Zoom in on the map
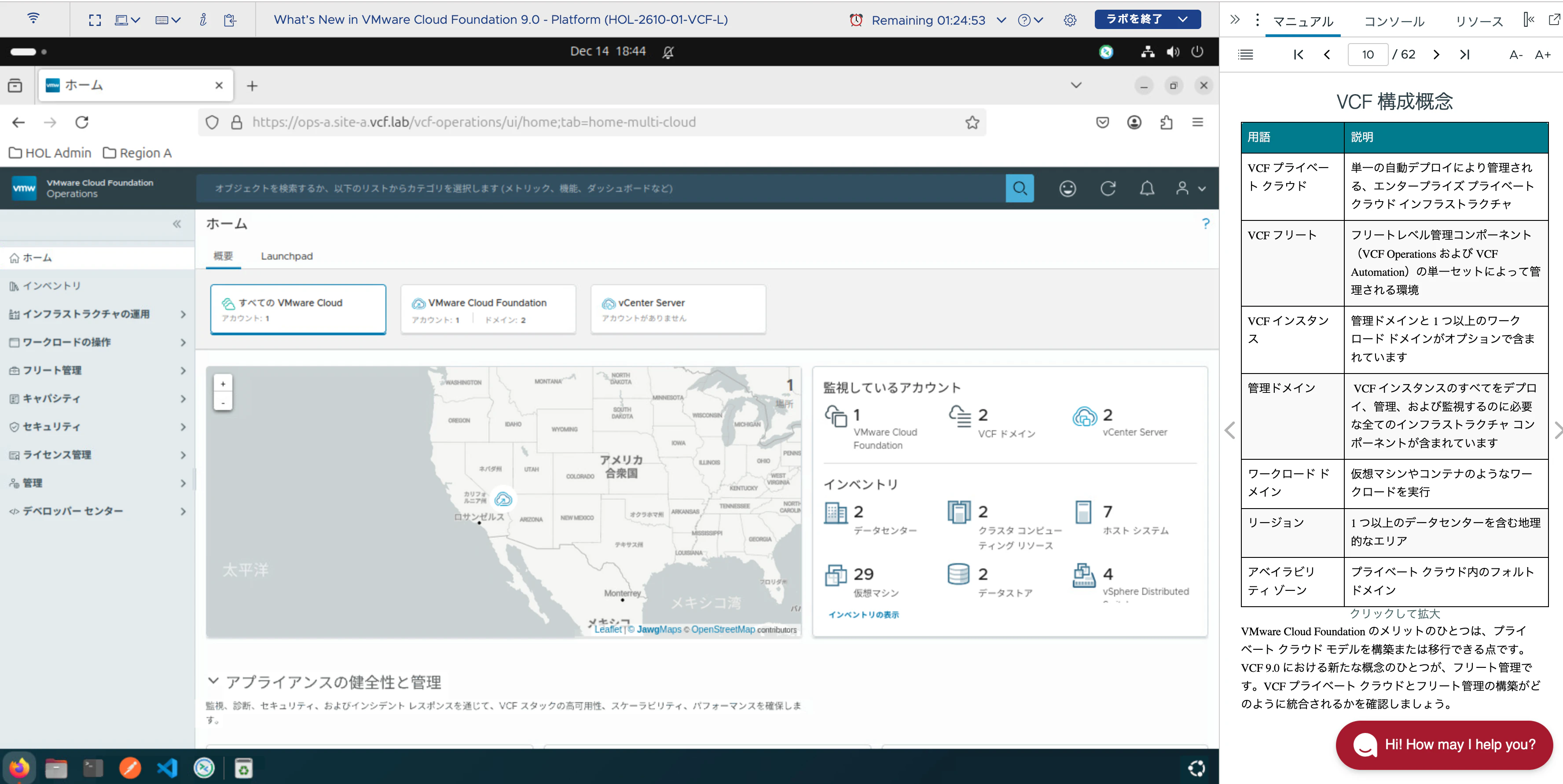The image size is (1563, 784). (x=223, y=384)
